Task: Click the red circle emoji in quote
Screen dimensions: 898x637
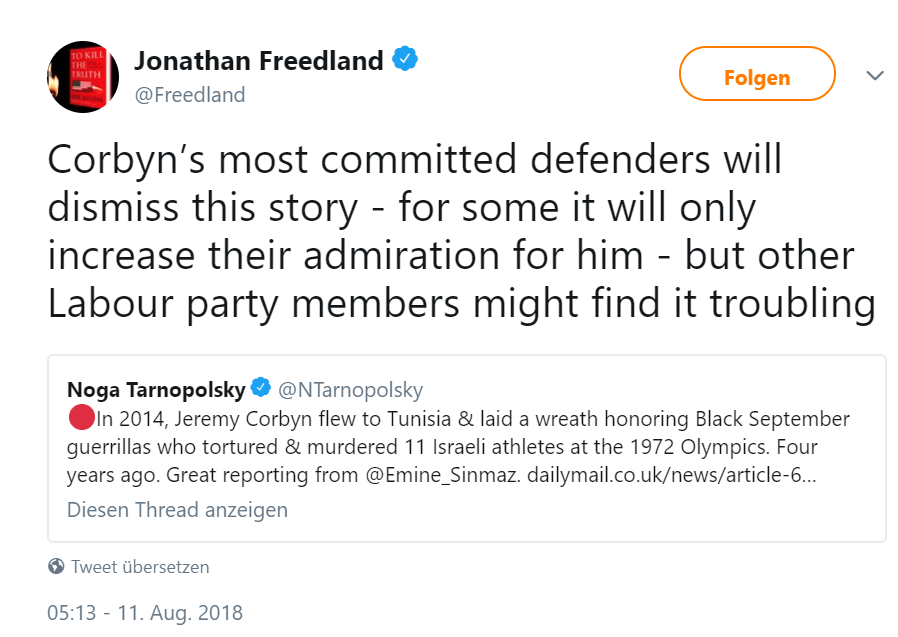Action: [x=80, y=418]
